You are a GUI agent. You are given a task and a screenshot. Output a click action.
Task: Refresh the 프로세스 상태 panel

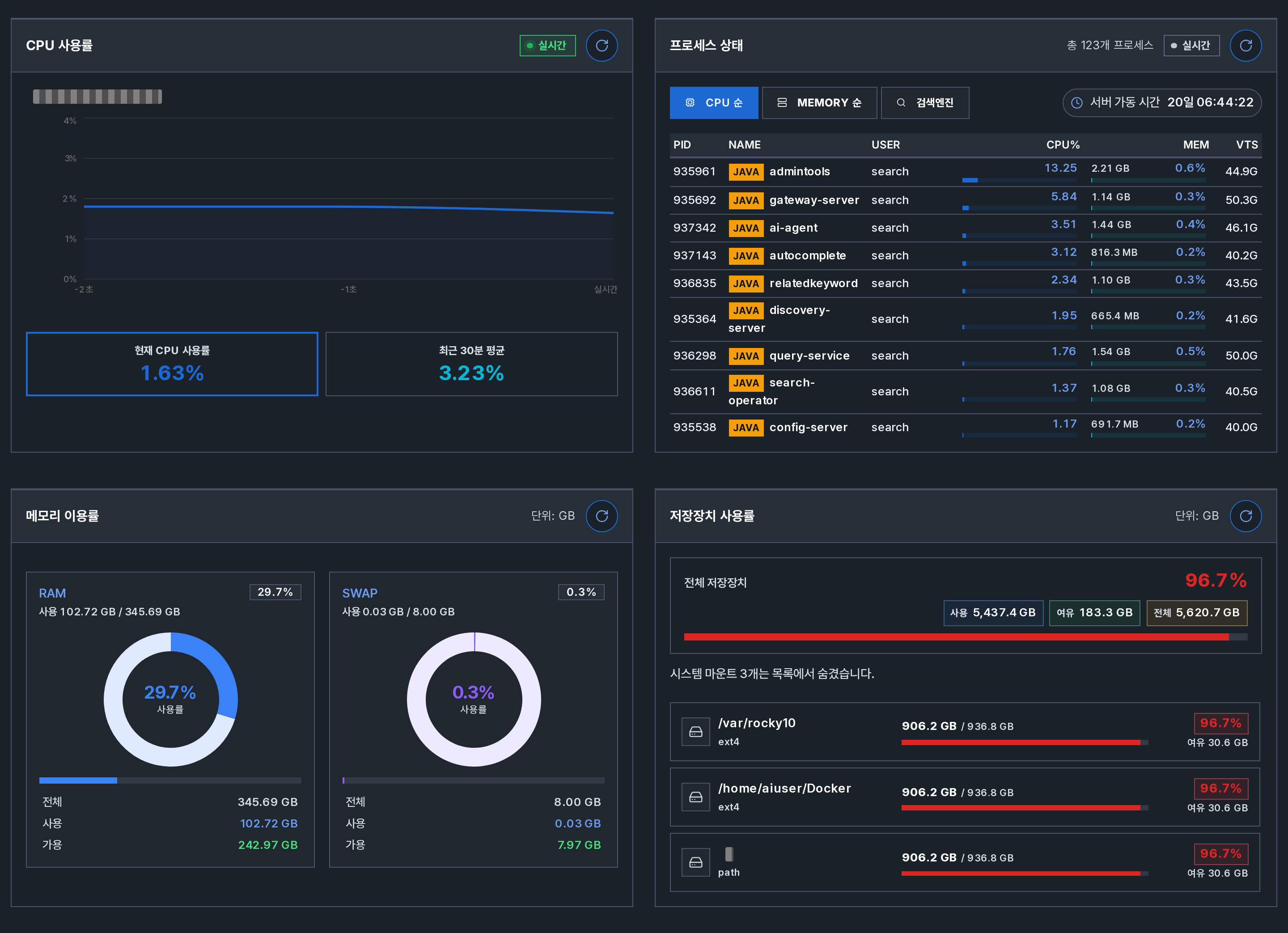click(x=1246, y=46)
